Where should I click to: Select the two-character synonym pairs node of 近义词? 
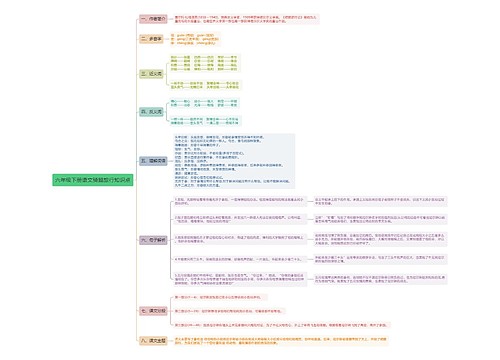pyautogui.click(x=205, y=63)
